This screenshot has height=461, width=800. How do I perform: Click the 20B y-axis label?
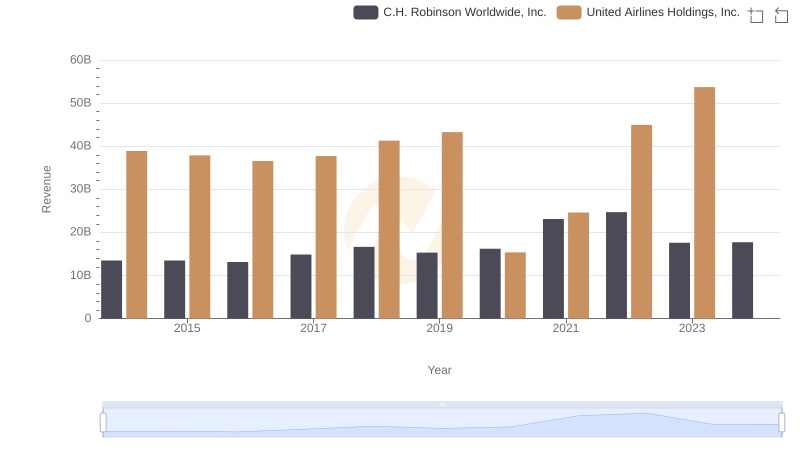point(81,232)
